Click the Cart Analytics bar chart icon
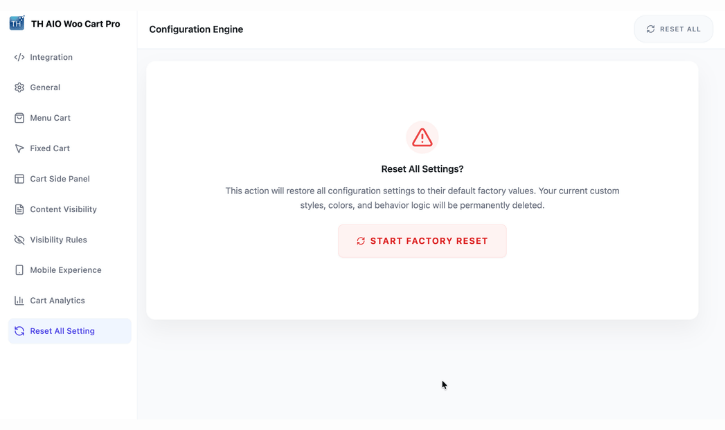This screenshot has height=430, width=725. pyautogui.click(x=19, y=301)
